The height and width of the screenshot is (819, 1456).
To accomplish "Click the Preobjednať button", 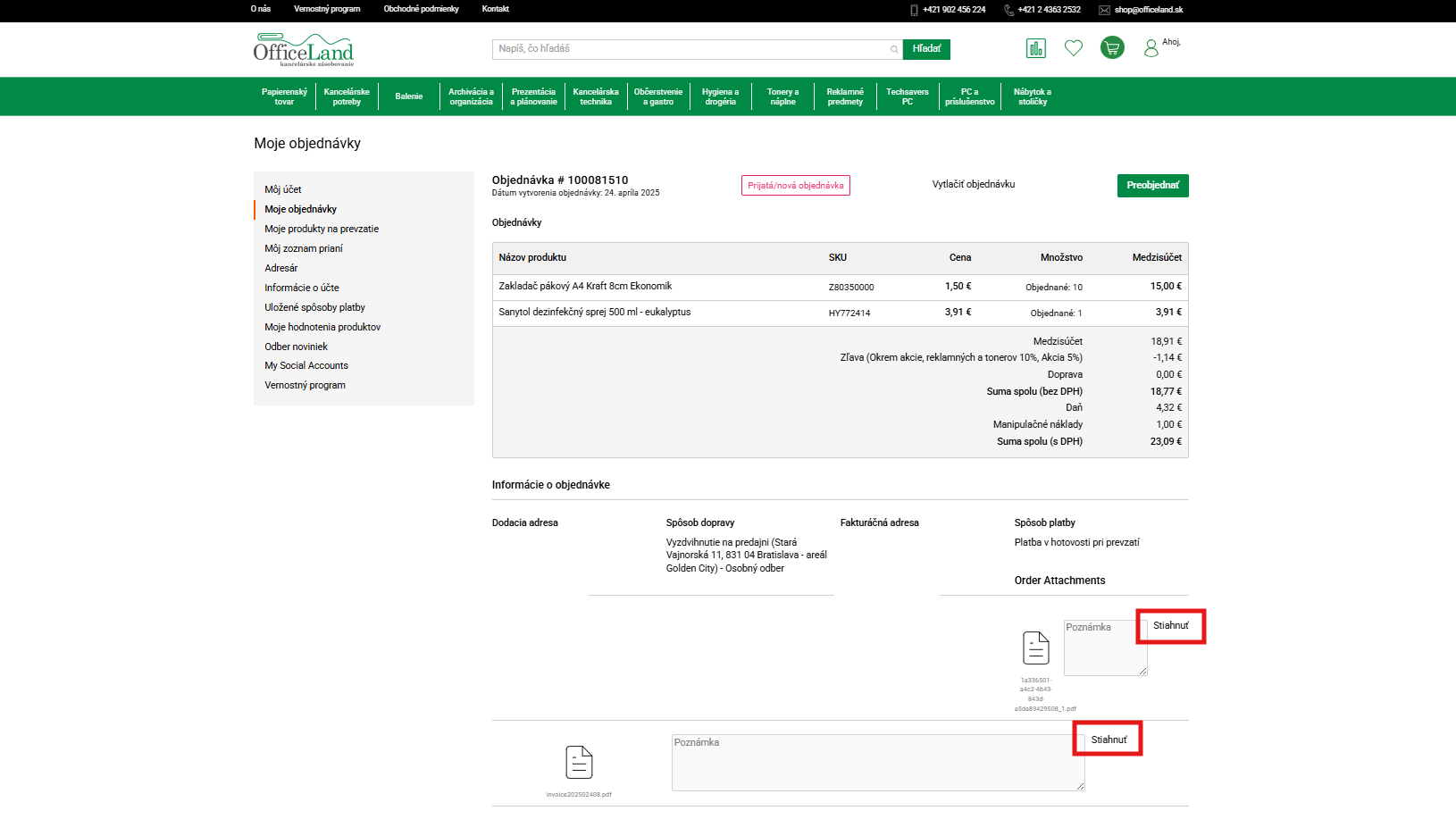I will (x=1152, y=186).
